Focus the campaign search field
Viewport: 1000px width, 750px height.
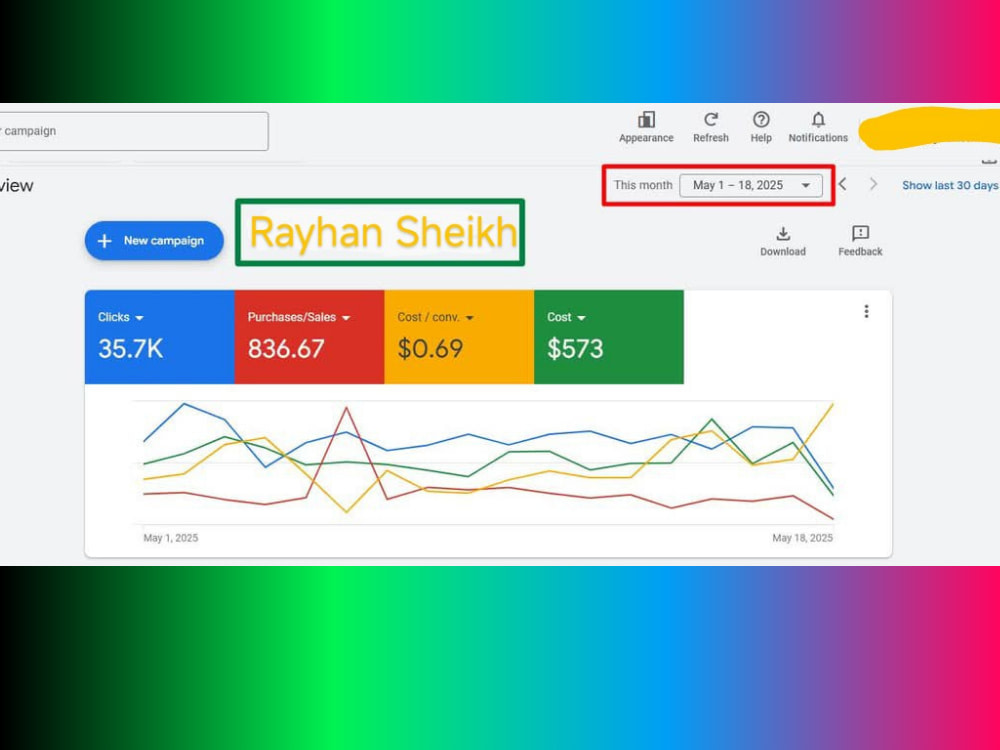click(134, 131)
